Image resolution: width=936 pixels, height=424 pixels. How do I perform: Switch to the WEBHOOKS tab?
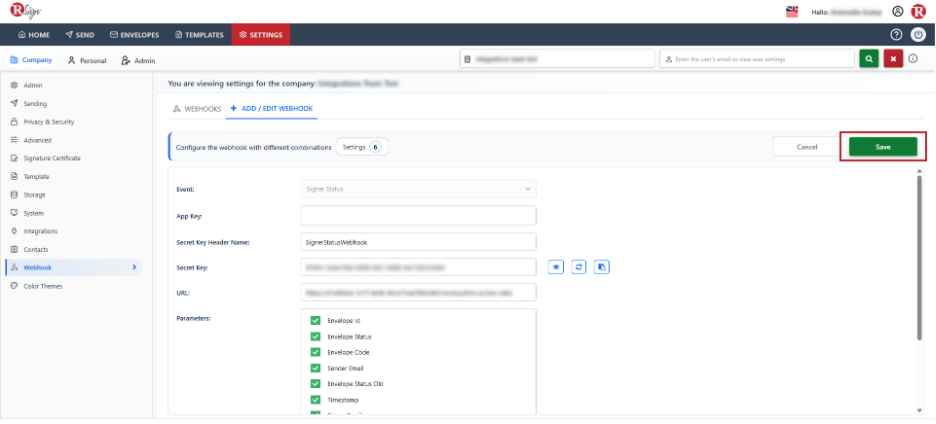pyautogui.click(x=197, y=109)
